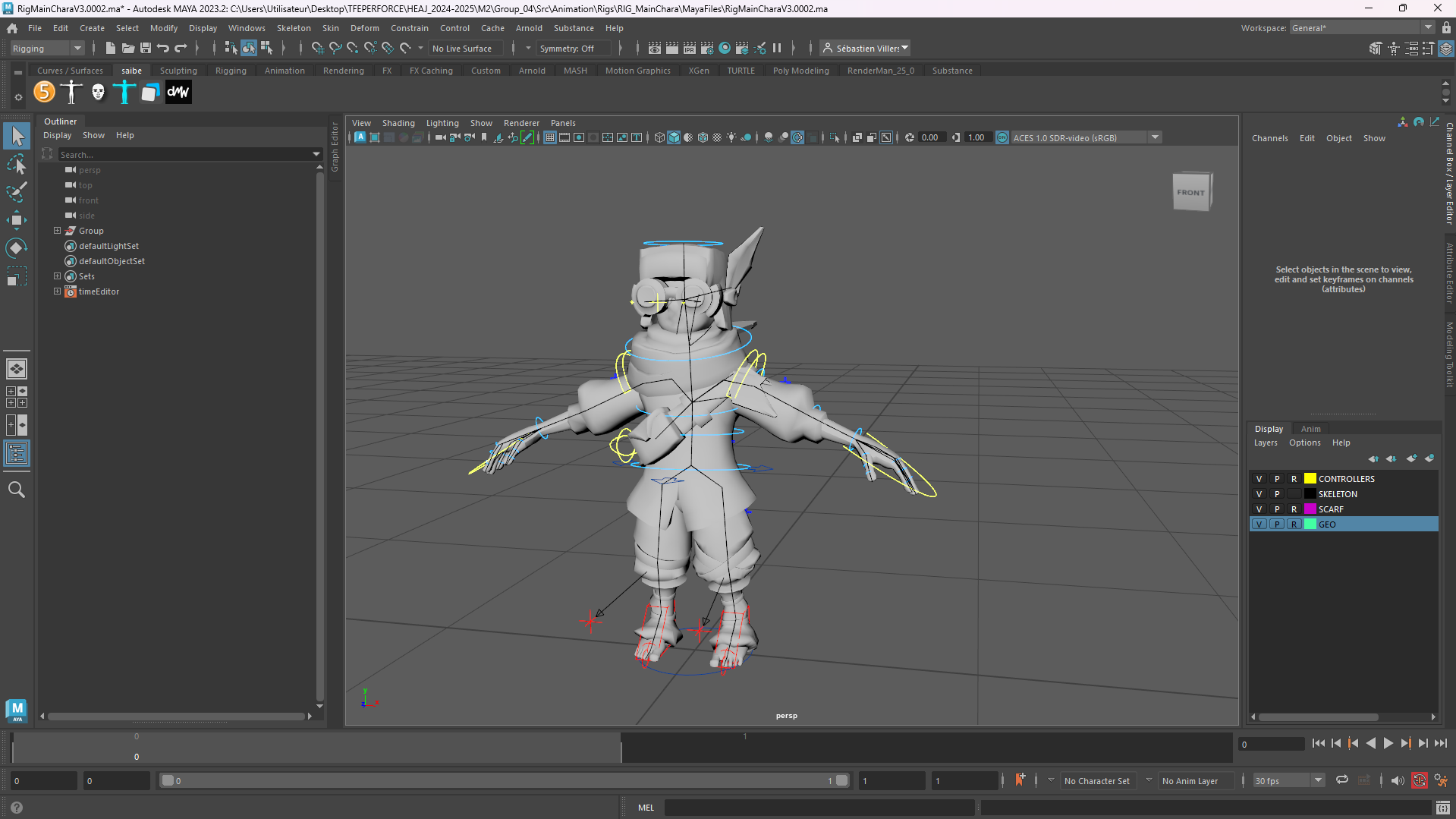The height and width of the screenshot is (819, 1456).
Task: Select the Move tool in the left toolbox
Action: pyautogui.click(x=16, y=220)
